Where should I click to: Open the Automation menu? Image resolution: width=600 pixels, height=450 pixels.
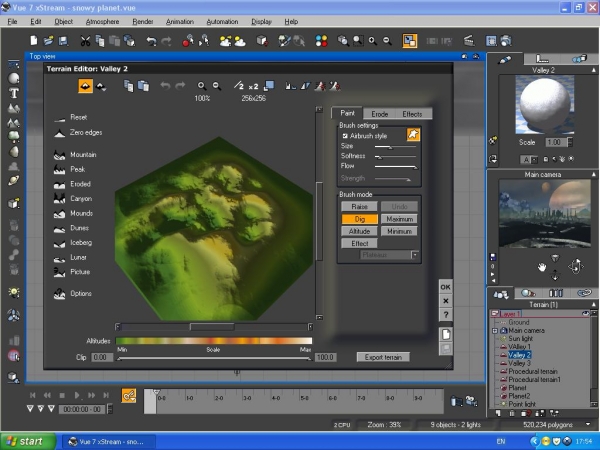coord(222,21)
